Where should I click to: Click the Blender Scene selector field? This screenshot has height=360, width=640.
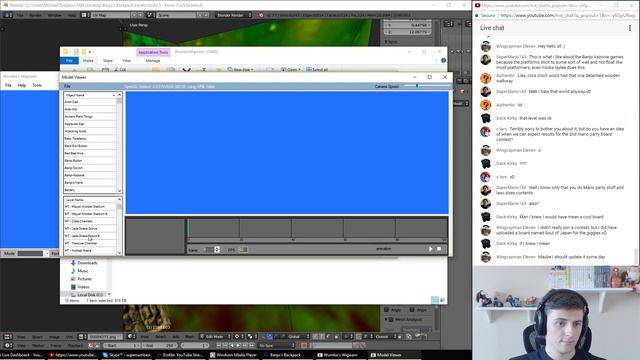[176, 15]
